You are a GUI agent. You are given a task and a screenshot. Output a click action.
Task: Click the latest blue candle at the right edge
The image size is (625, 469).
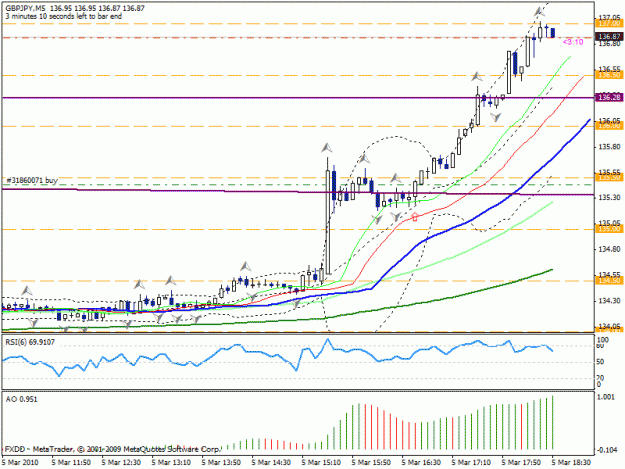pos(553,33)
